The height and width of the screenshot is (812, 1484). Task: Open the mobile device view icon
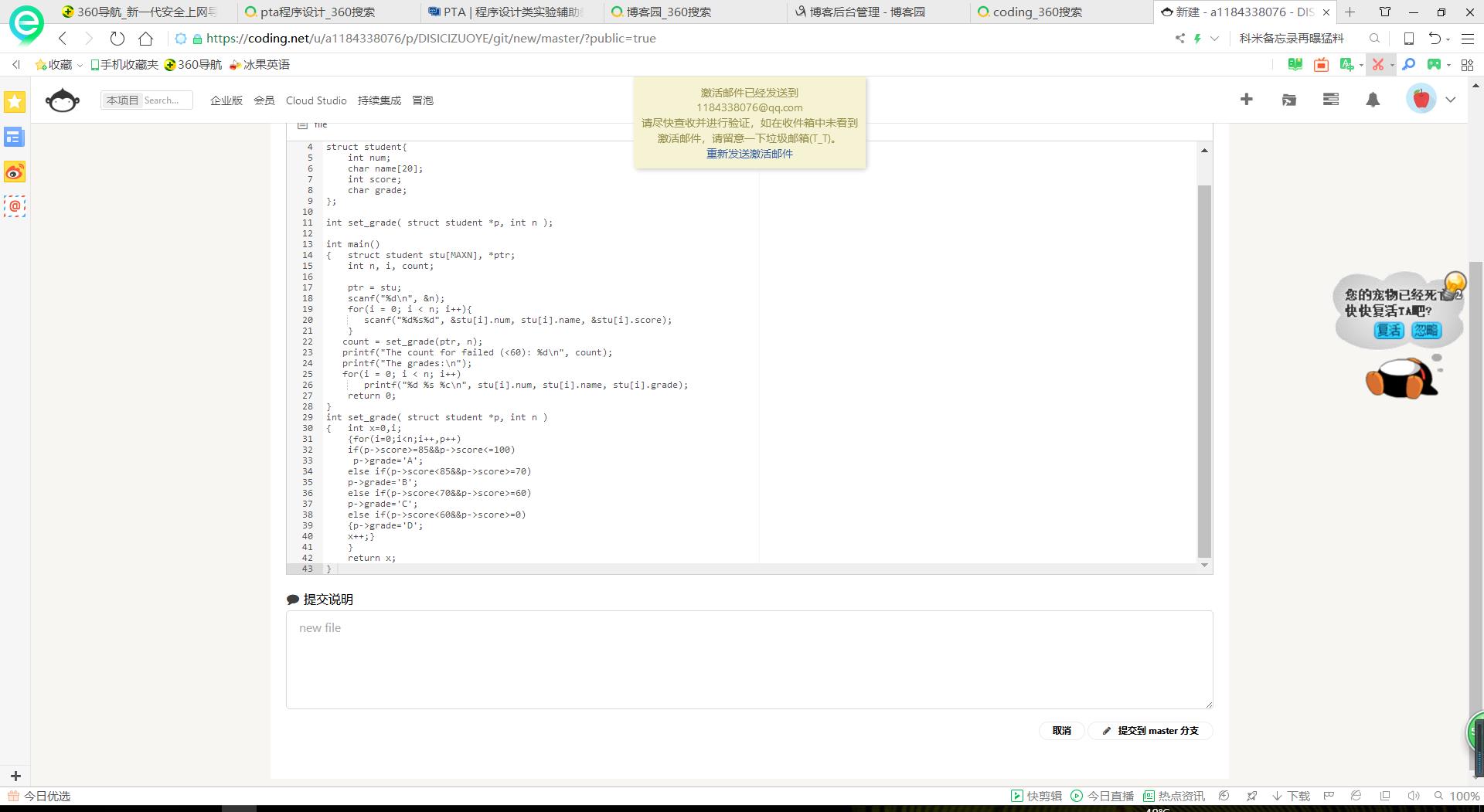click(1409, 39)
